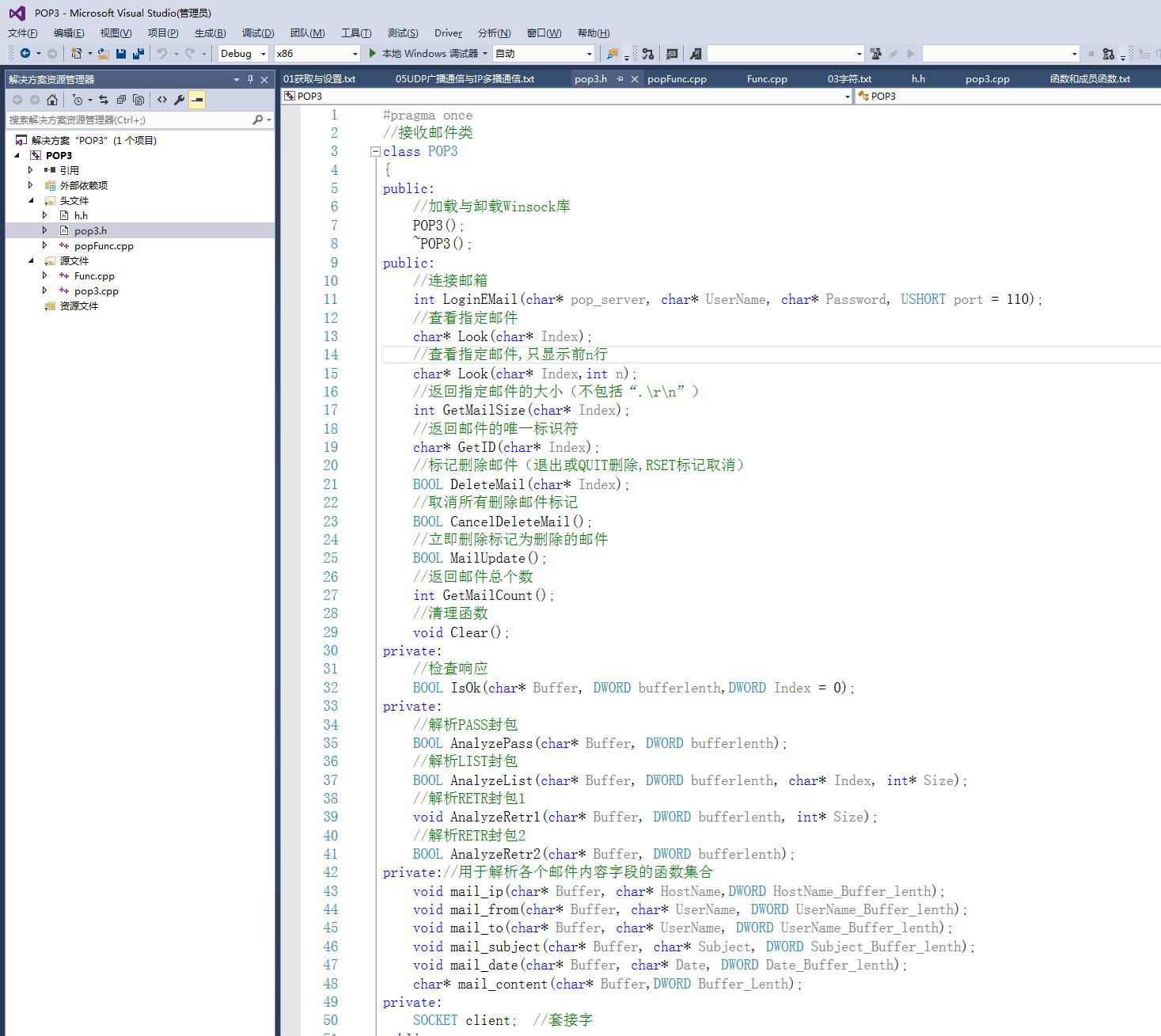1161x1036 pixels.
Task: Click the View Code angle-brackets icon
Action: [x=162, y=100]
